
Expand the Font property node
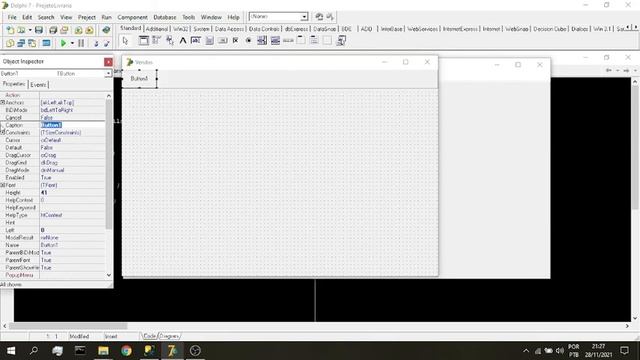[2, 185]
